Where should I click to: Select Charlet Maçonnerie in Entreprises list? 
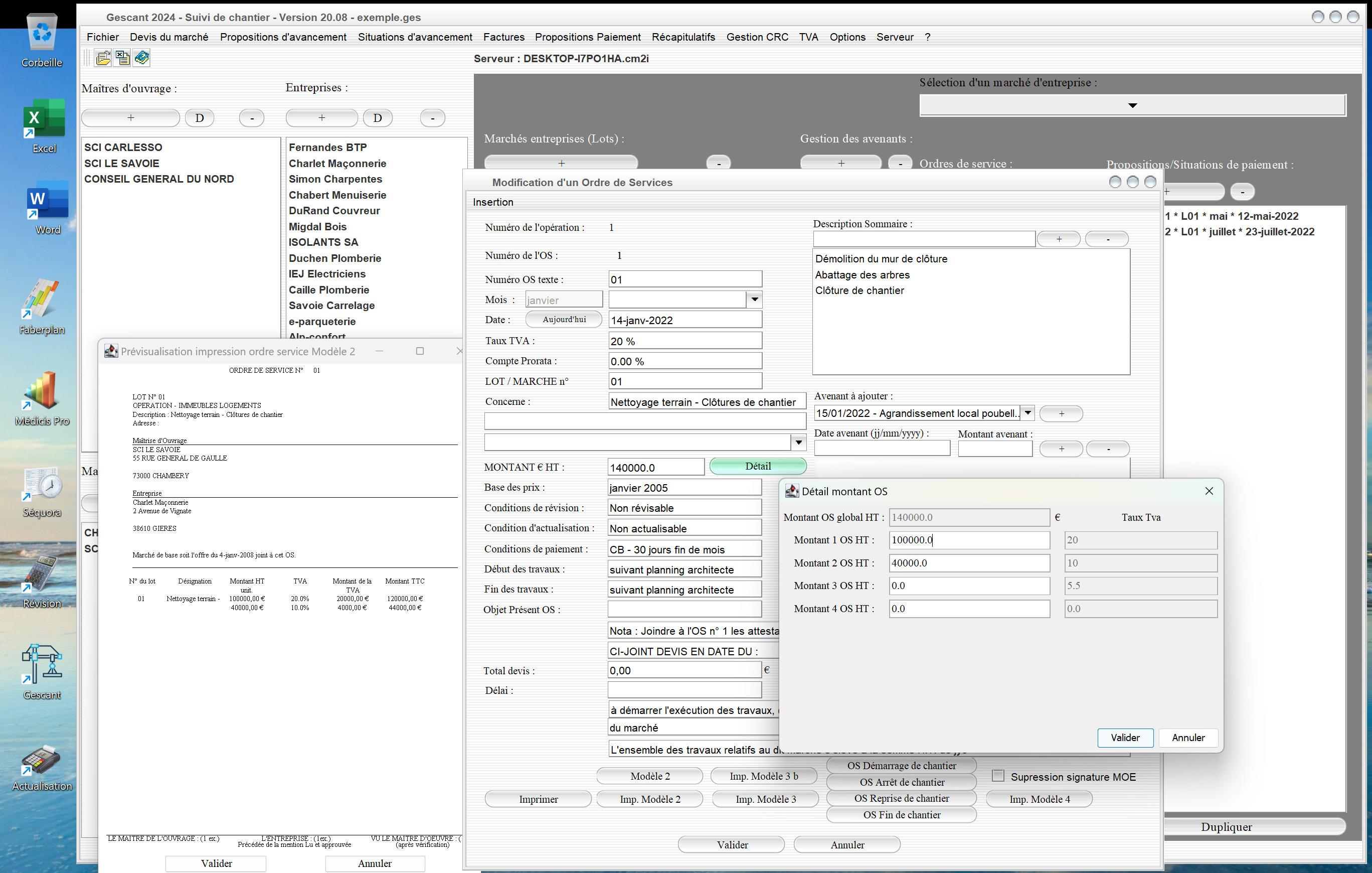pos(337,163)
